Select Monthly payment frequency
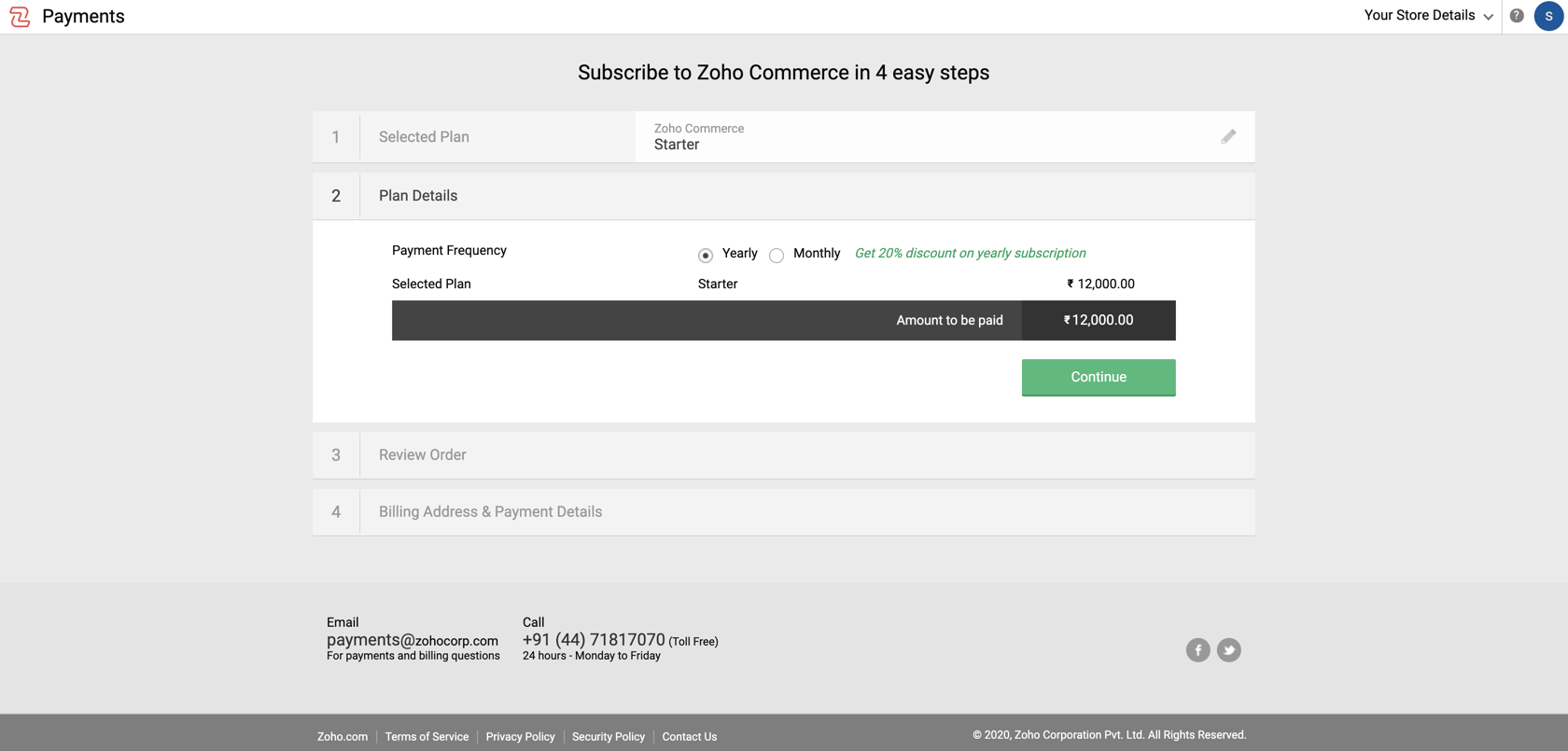Image resolution: width=1568 pixels, height=751 pixels. coord(777,255)
